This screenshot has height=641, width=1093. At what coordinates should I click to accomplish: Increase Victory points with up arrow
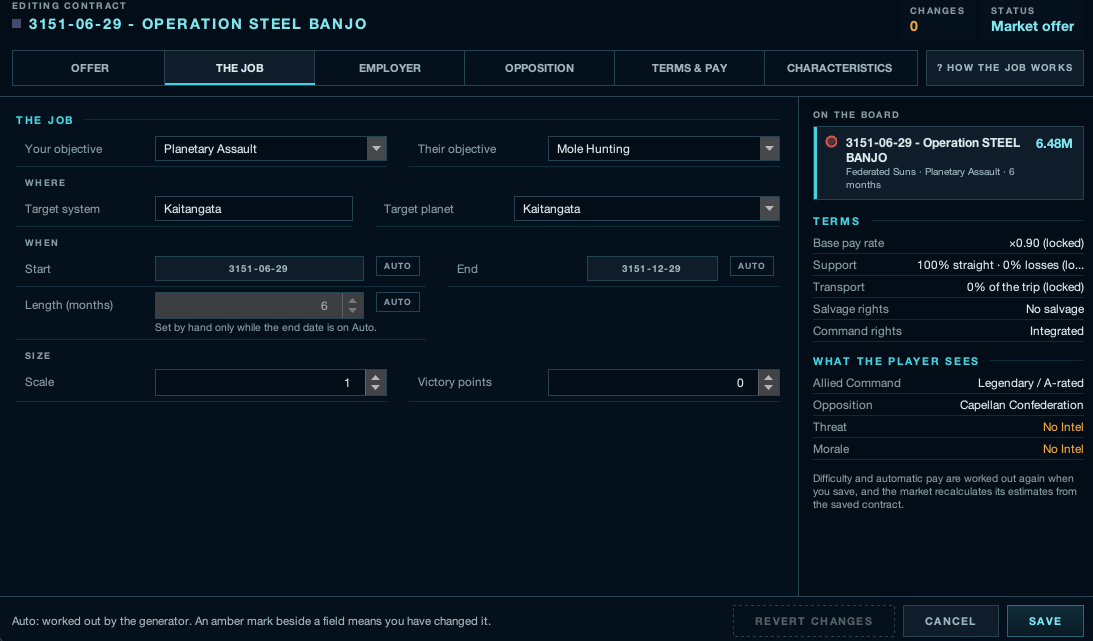pyautogui.click(x=768, y=377)
